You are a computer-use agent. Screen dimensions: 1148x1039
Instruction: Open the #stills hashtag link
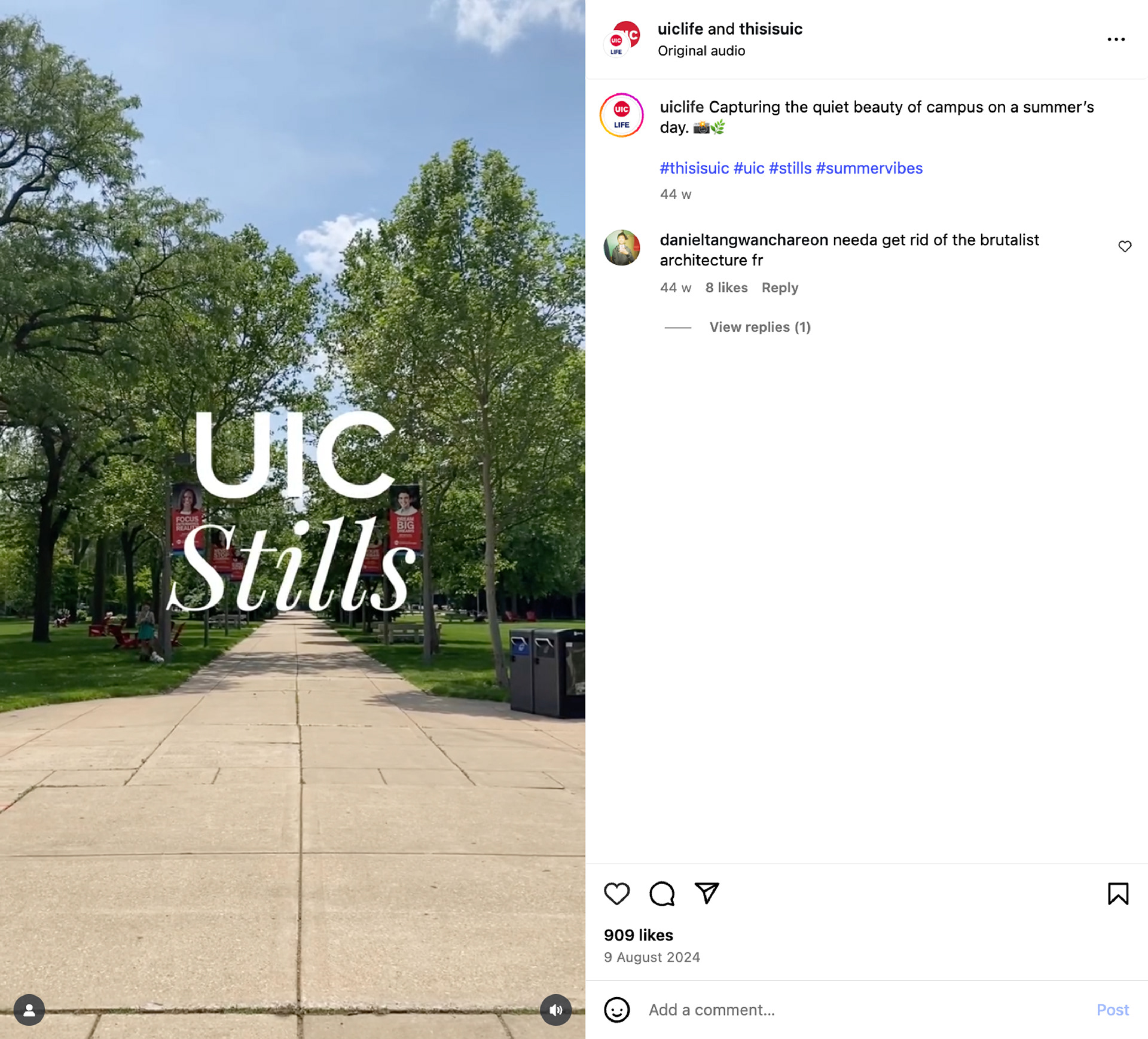pyautogui.click(x=790, y=168)
